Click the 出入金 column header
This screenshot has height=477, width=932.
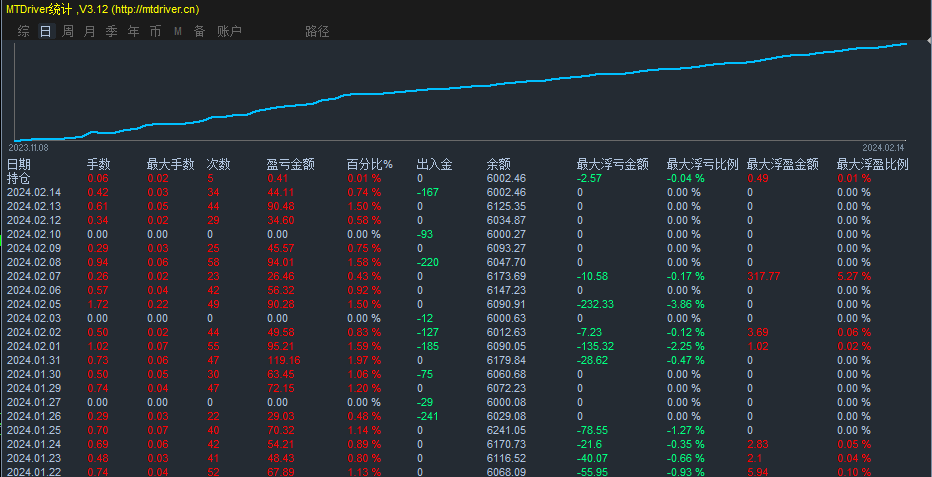coord(434,165)
